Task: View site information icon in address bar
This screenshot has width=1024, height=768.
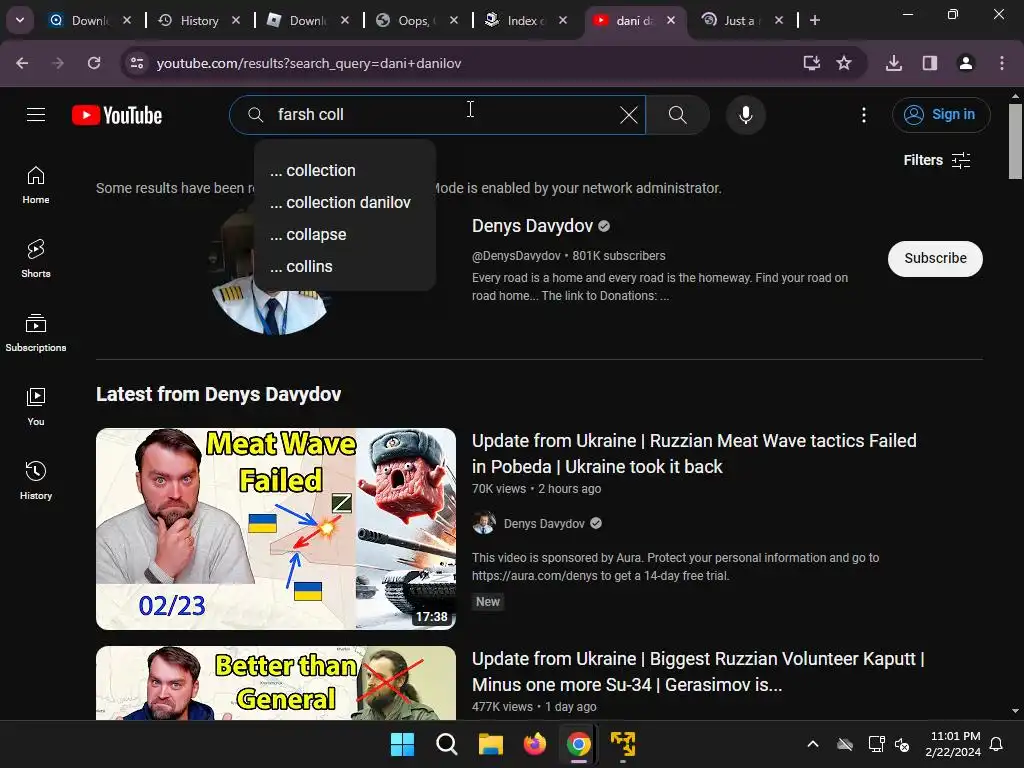Action: coord(137,63)
